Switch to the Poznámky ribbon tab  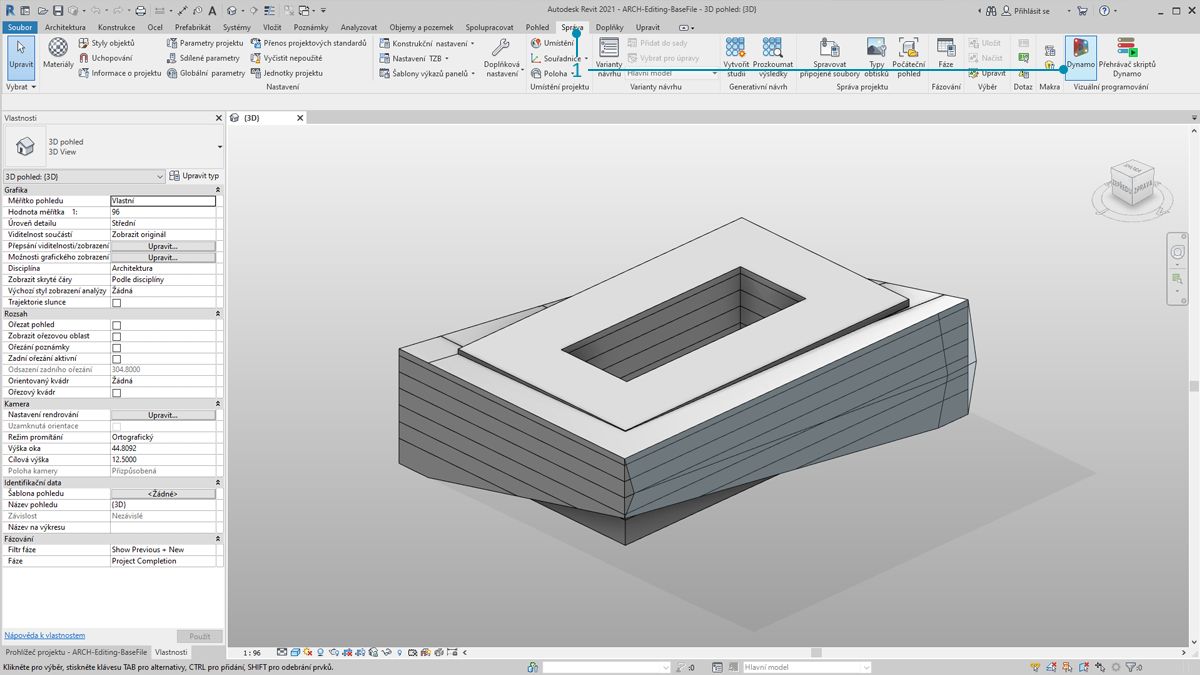(x=311, y=27)
